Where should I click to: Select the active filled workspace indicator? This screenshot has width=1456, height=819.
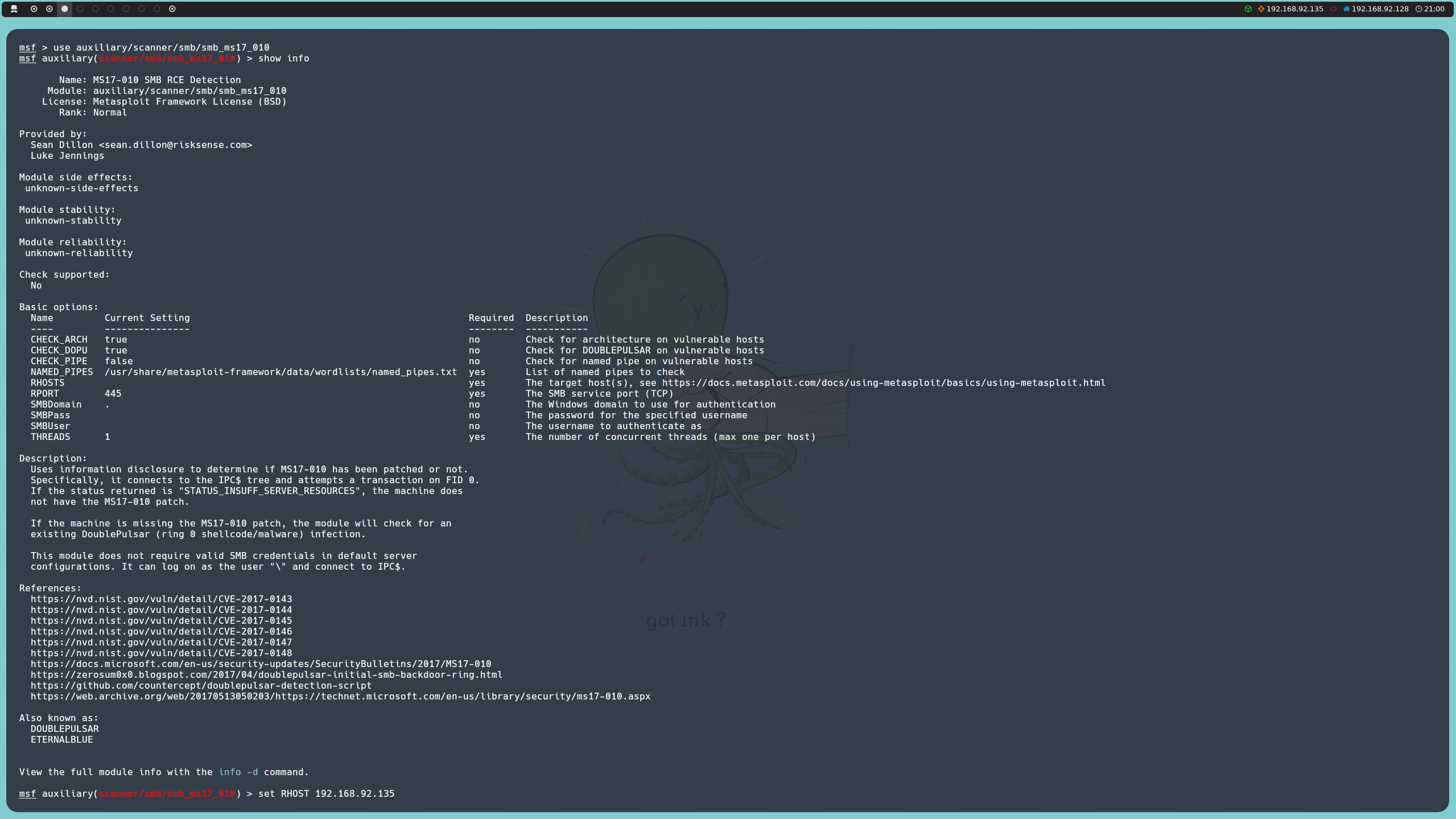(65, 9)
